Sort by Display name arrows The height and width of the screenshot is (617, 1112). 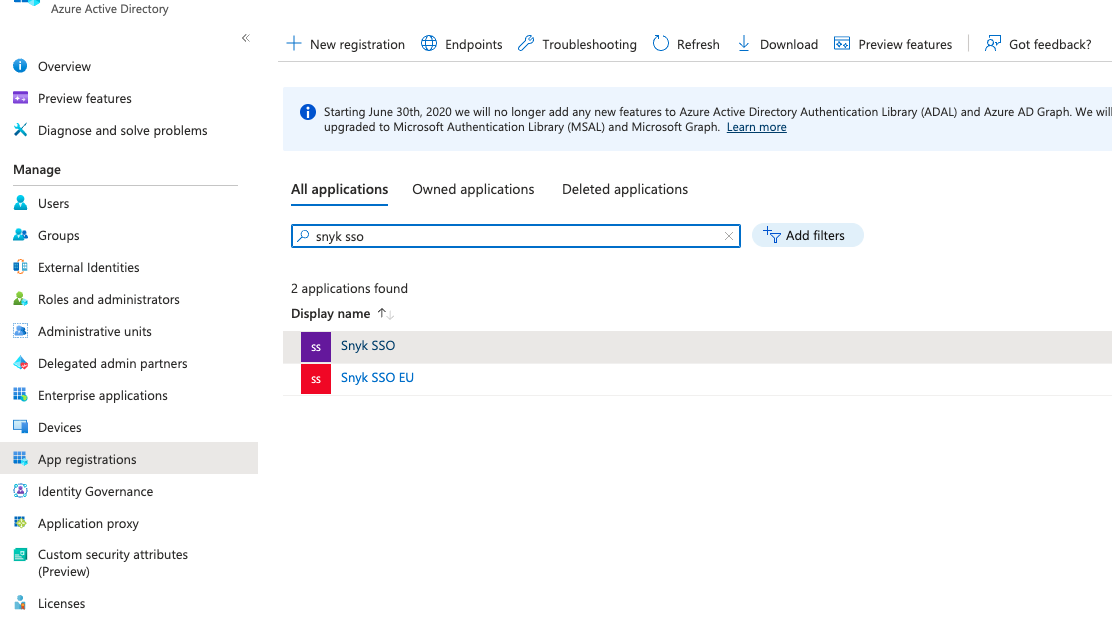coord(386,313)
